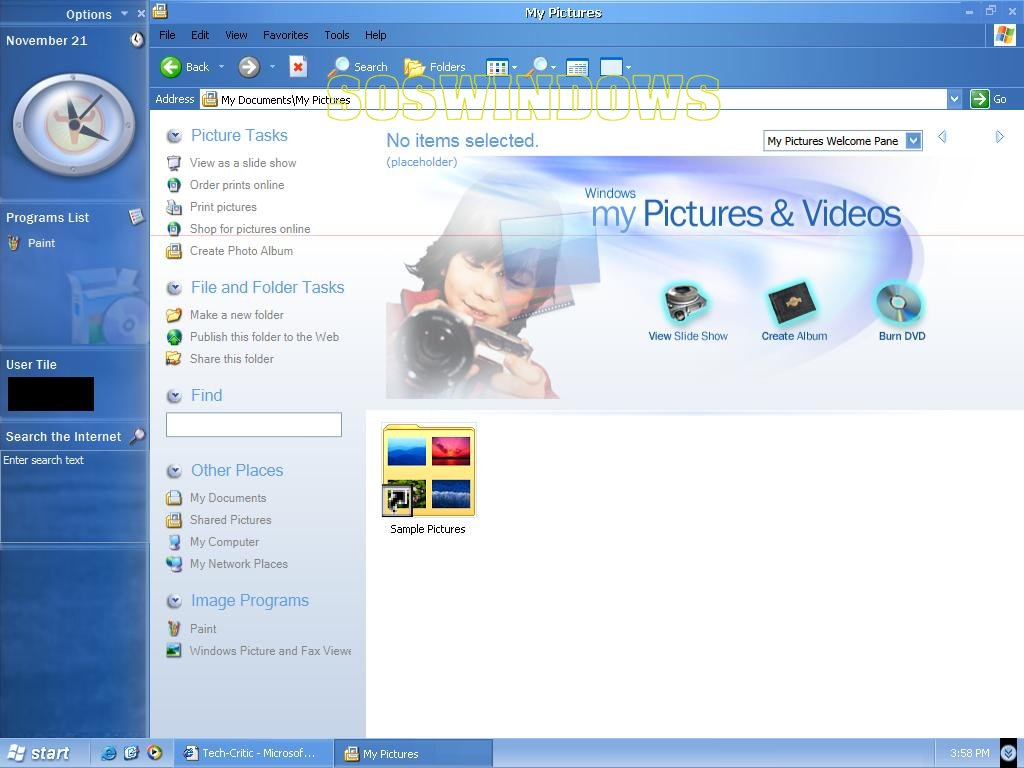The width and height of the screenshot is (1024, 768).
Task: Click View as a slide show
Action: pos(243,163)
